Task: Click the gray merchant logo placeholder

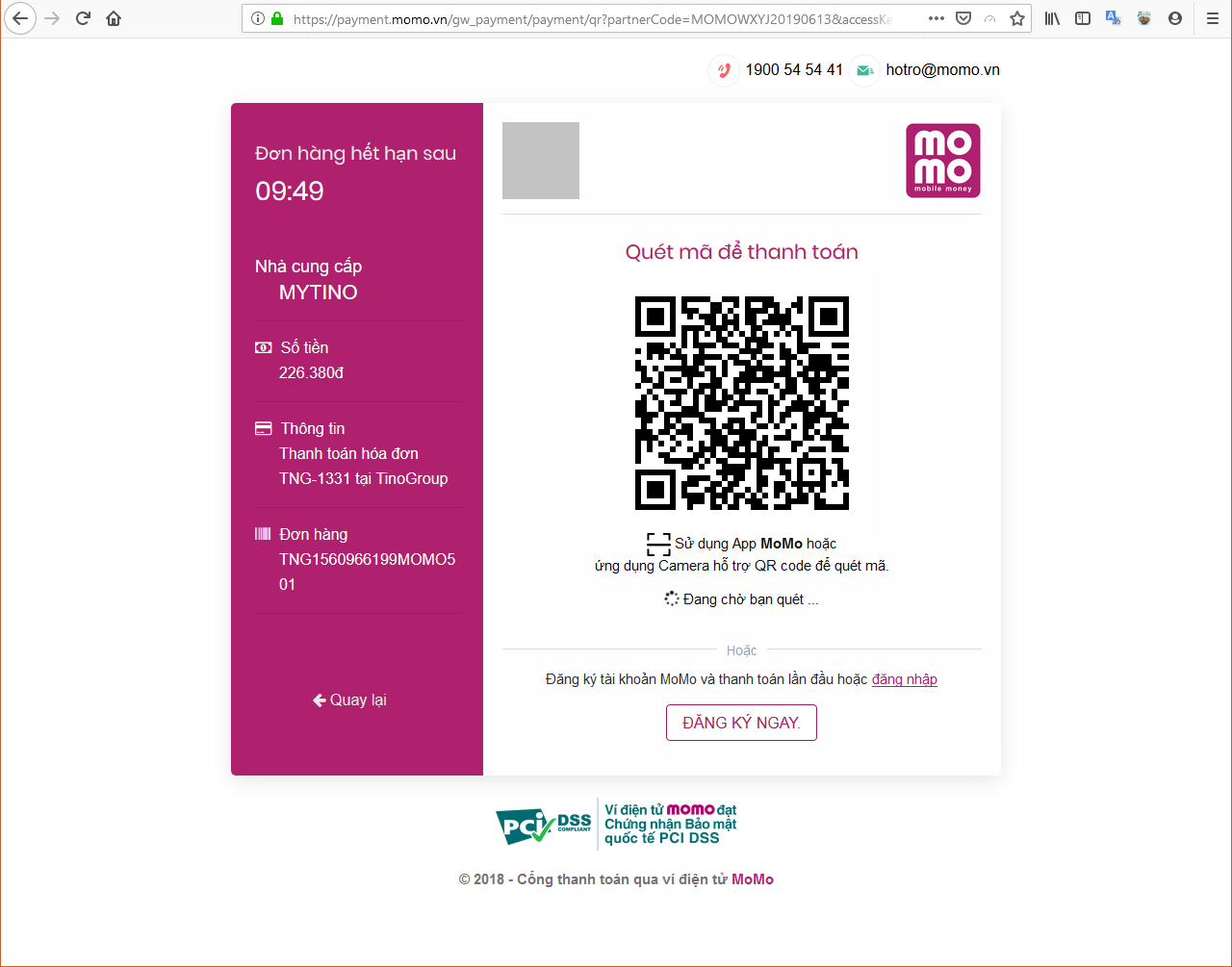Action: pyautogui.click(x=541, y=161)
